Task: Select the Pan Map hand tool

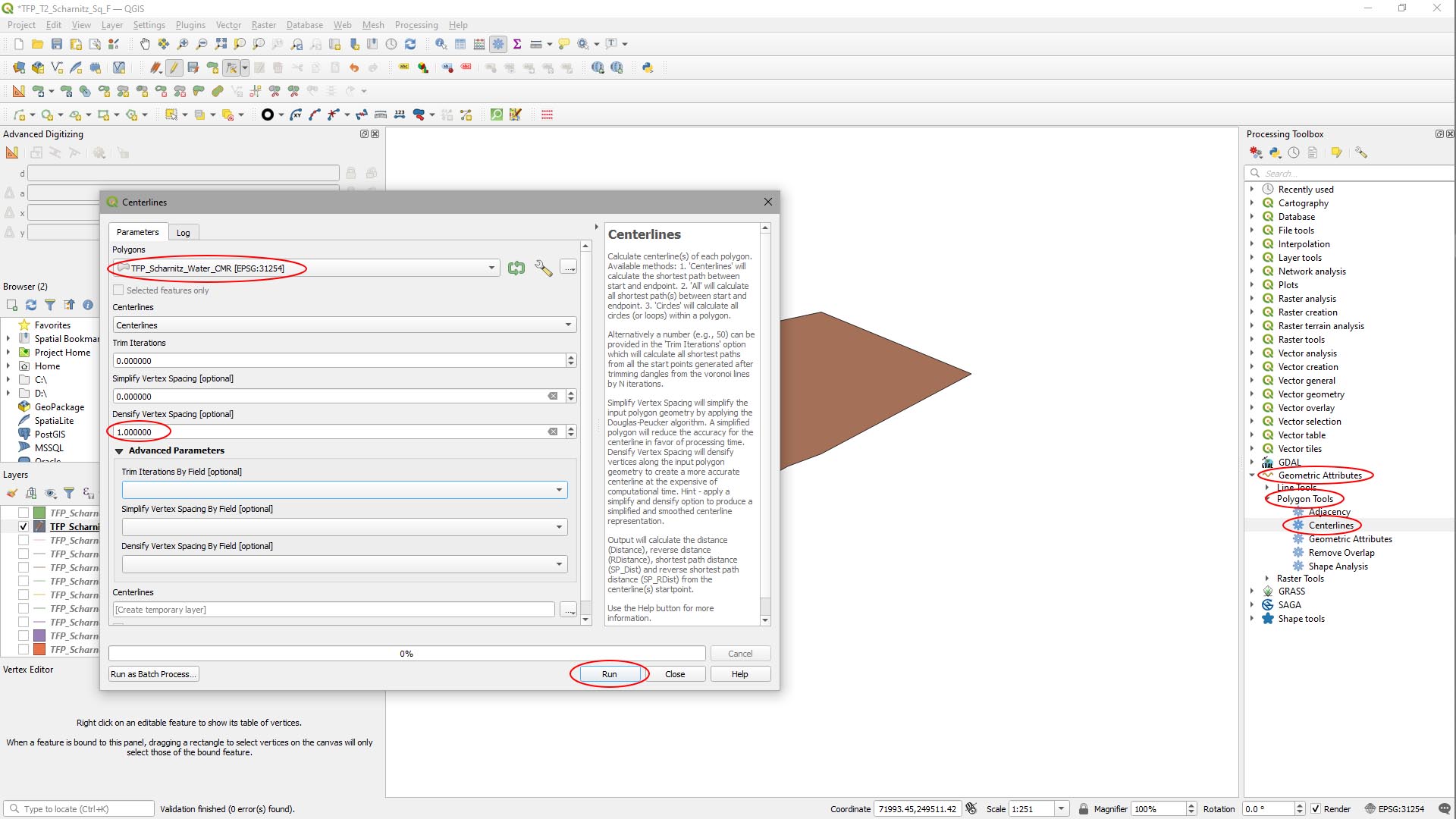Action: [145, 44]
